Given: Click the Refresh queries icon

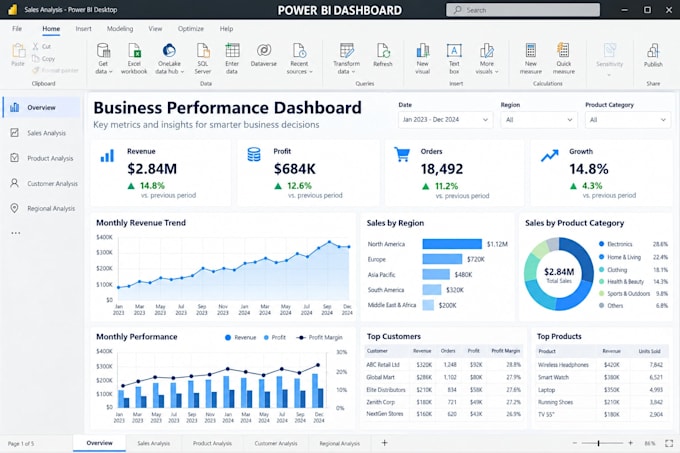Looking at the screenshot, I should 383,51.
